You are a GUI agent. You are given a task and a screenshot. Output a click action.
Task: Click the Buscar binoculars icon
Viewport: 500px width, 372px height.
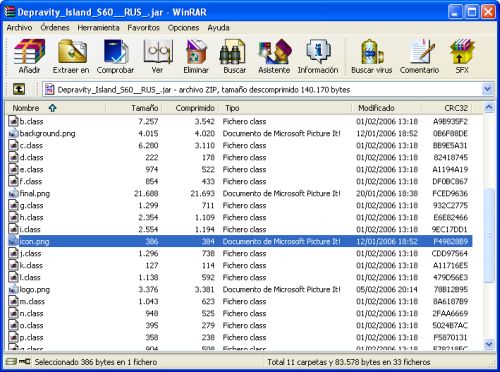(232, 52)
